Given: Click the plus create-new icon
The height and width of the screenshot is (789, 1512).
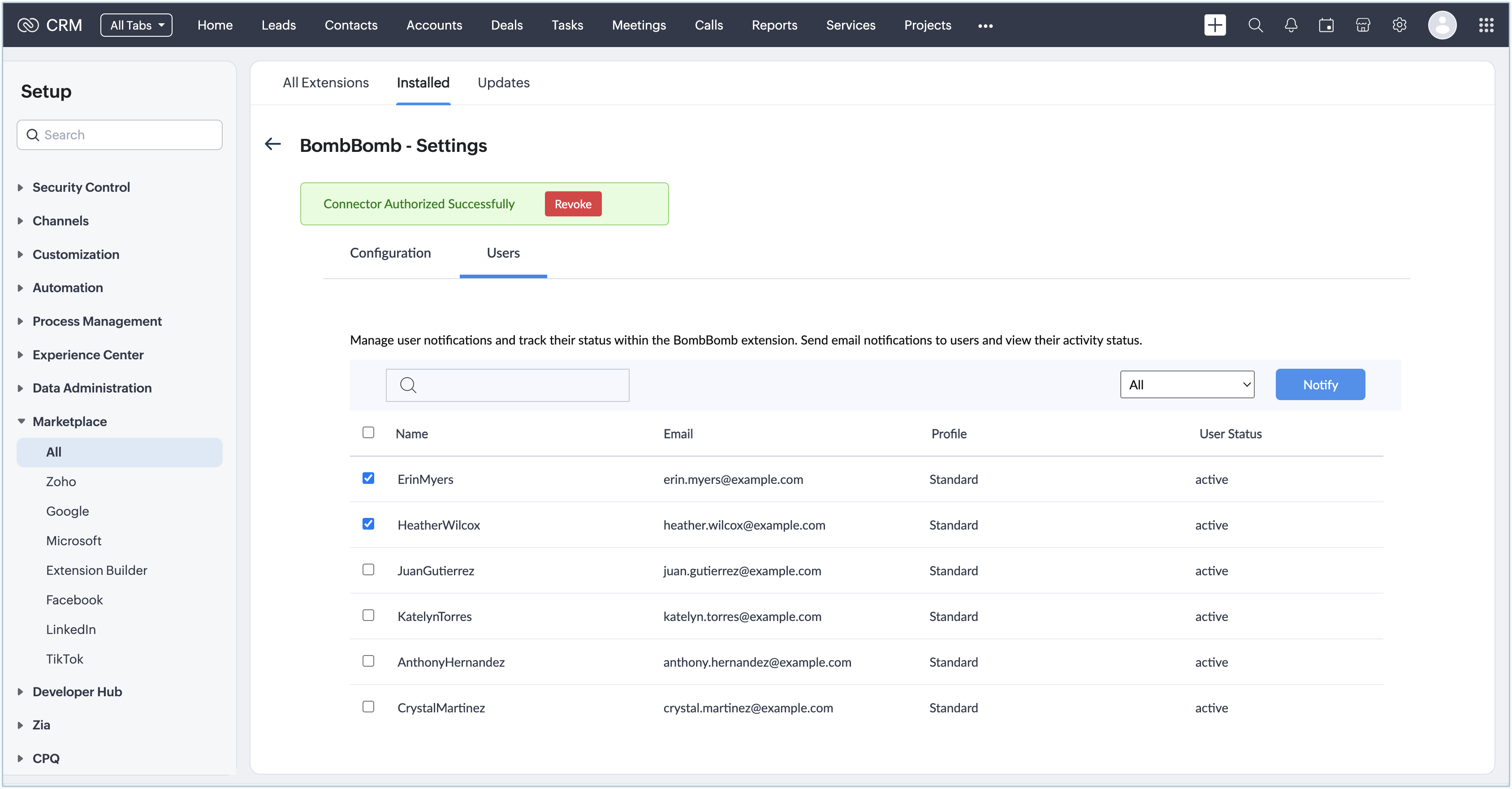Looking at the screenshot, I should point(1214,25).
